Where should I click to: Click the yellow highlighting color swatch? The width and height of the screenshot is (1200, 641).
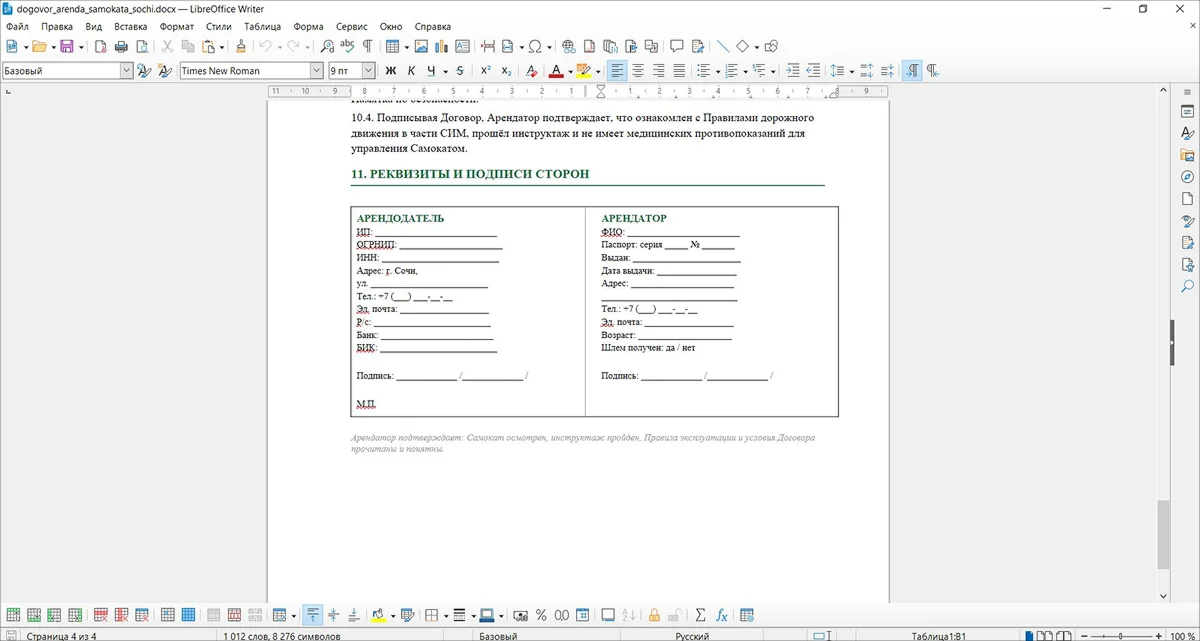tap(583, 71)
